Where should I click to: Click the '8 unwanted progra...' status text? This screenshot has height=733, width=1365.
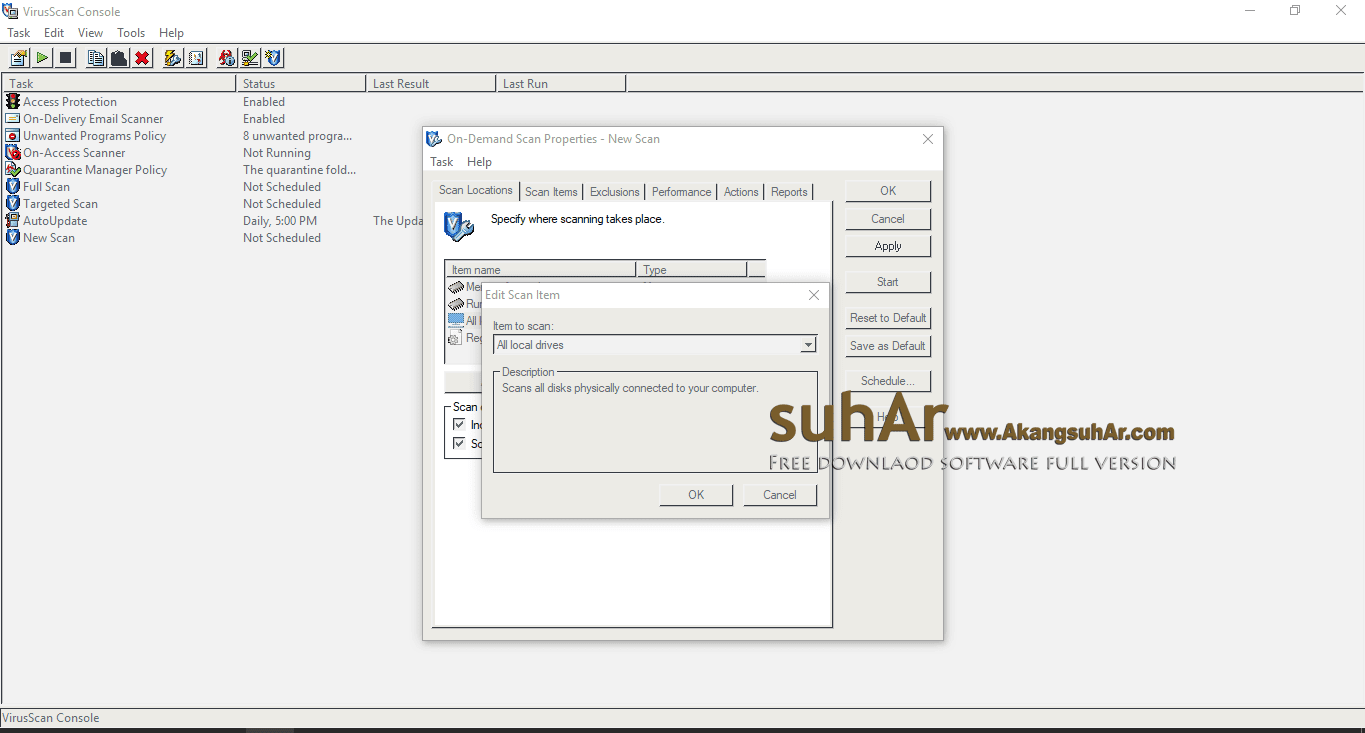click(297, 136)
